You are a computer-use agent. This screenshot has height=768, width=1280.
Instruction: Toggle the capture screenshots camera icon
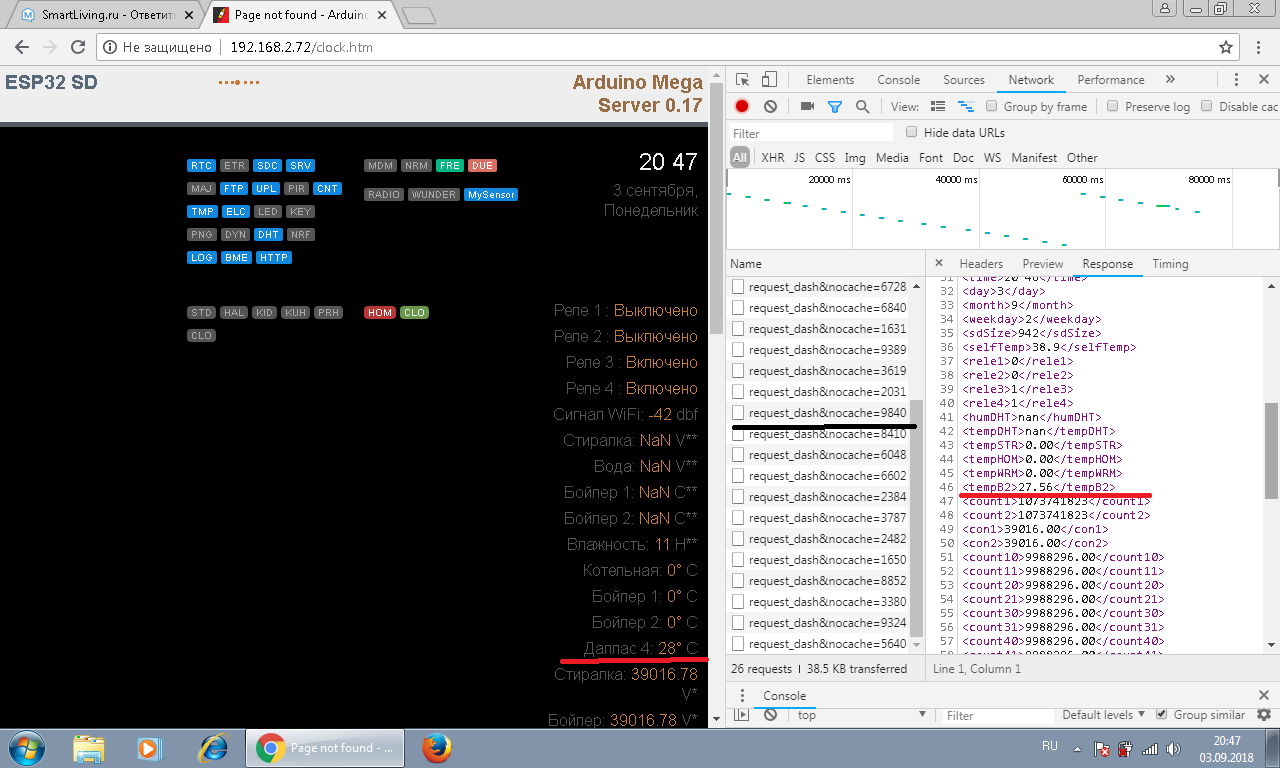[x=807, y=106]
